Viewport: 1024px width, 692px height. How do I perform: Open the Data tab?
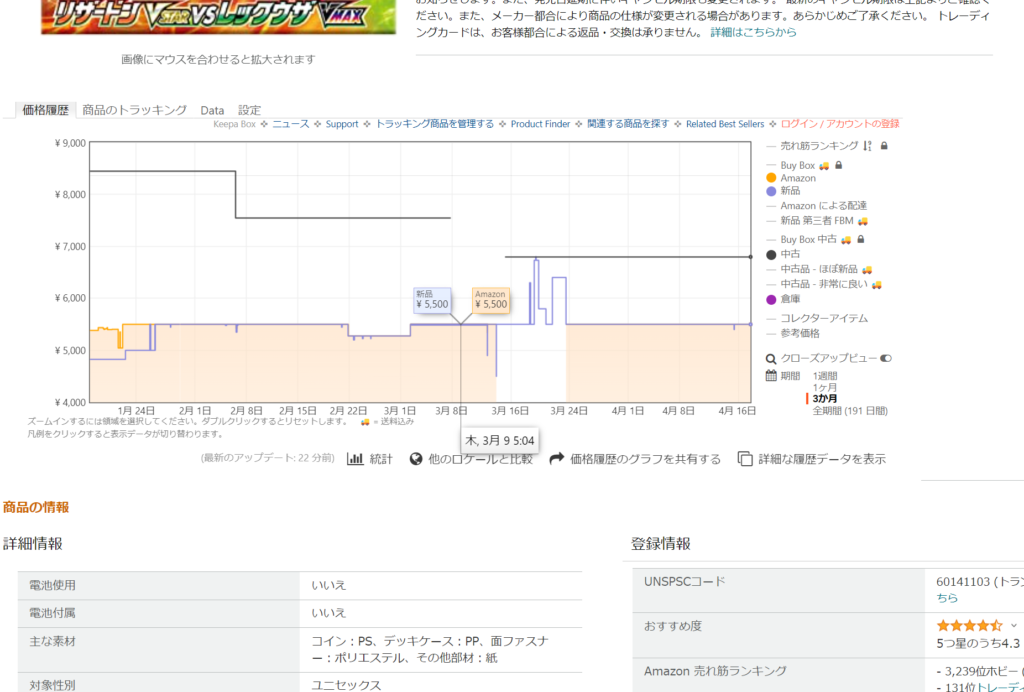point(212,110)
